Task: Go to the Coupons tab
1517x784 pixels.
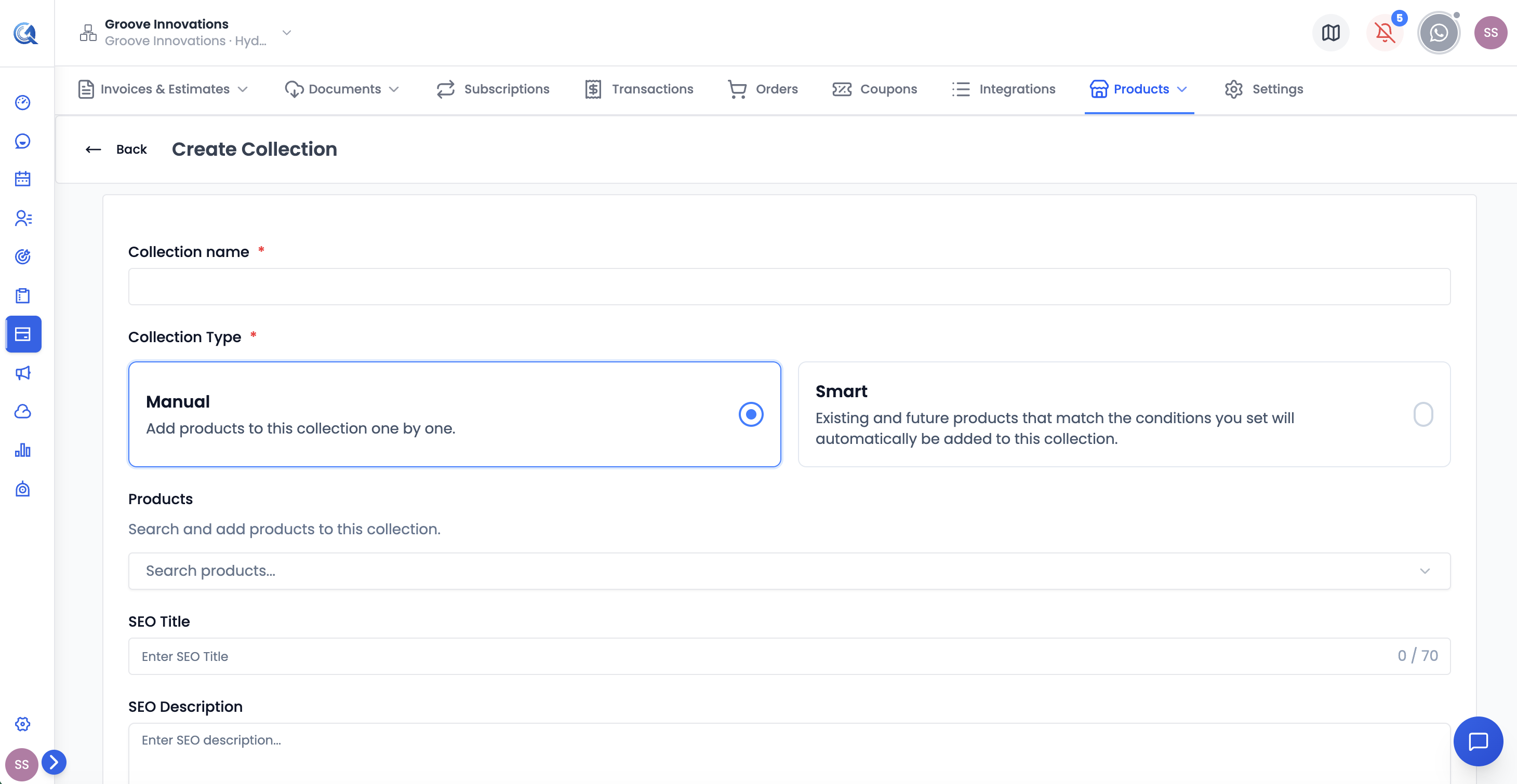Action: pyautogui.click(x=875, y=89)
